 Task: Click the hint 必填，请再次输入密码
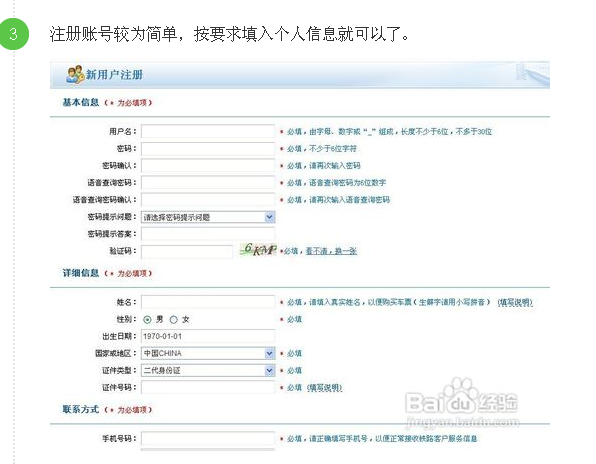pyautogui.click(x=323, y=166)
